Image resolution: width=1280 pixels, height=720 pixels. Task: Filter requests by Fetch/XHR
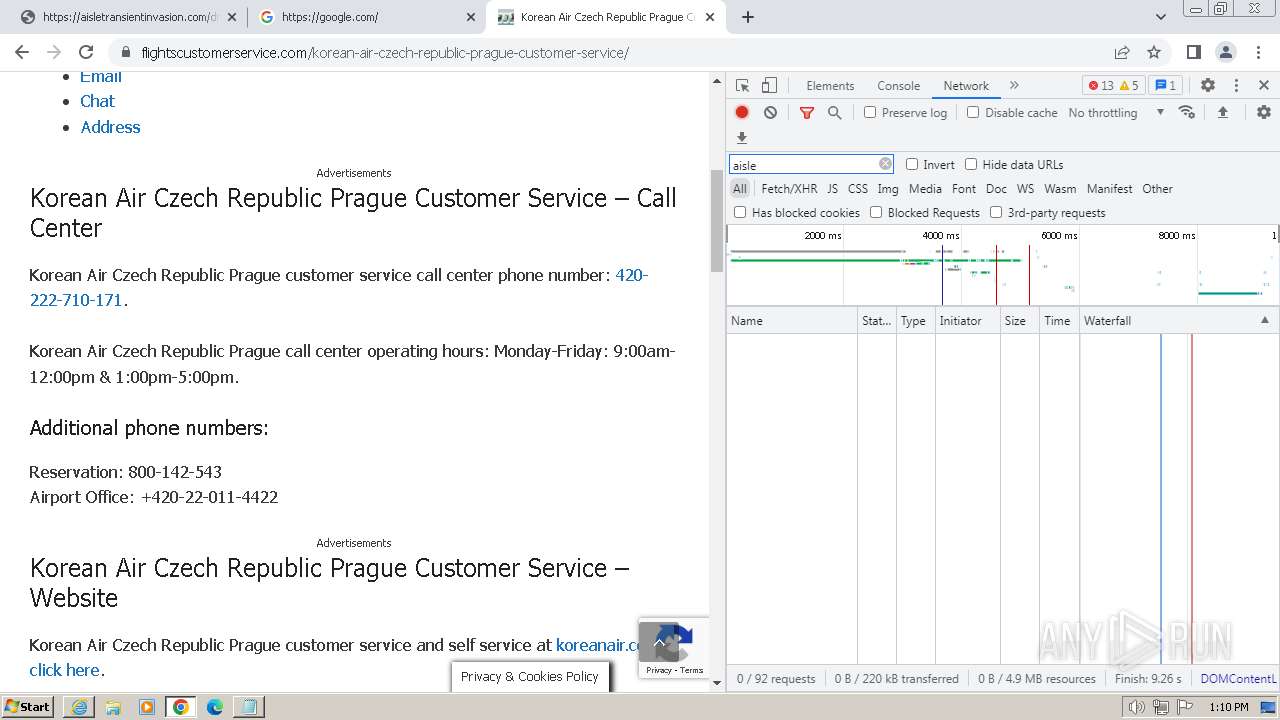pyautogui.click(x=789, y=188)
